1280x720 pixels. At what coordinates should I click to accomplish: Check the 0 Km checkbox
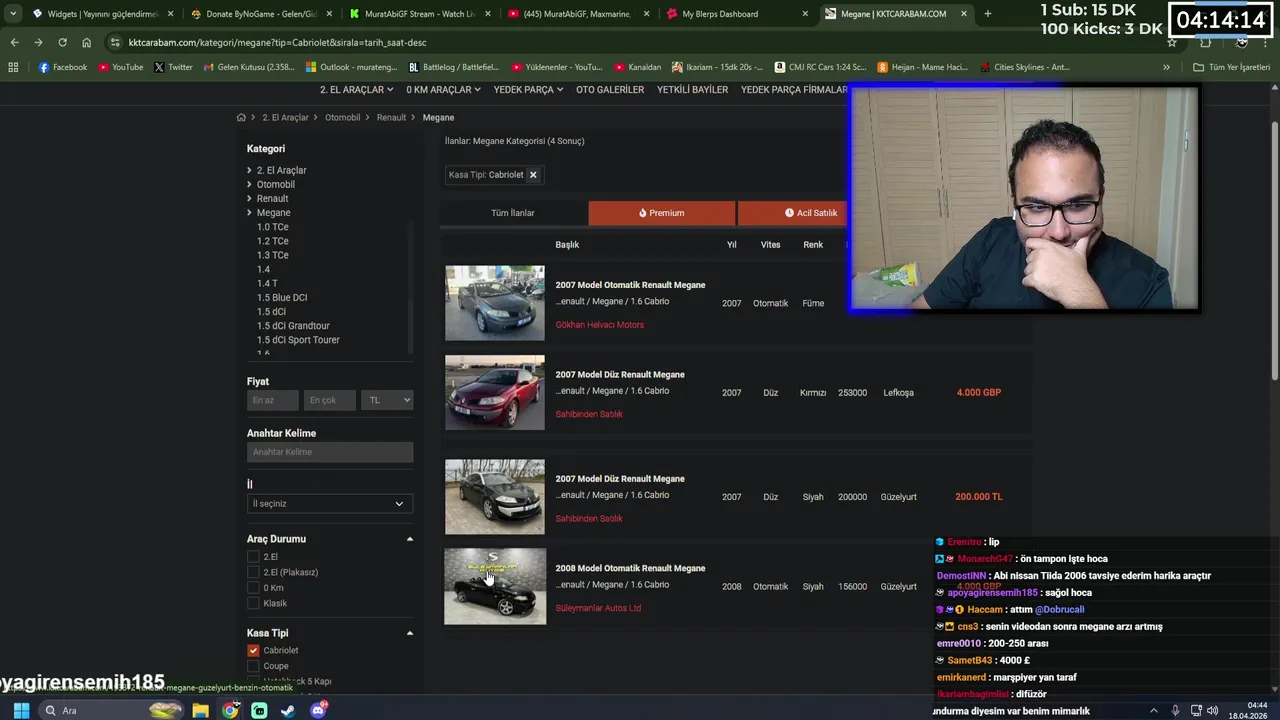click(x=253, y=588)
